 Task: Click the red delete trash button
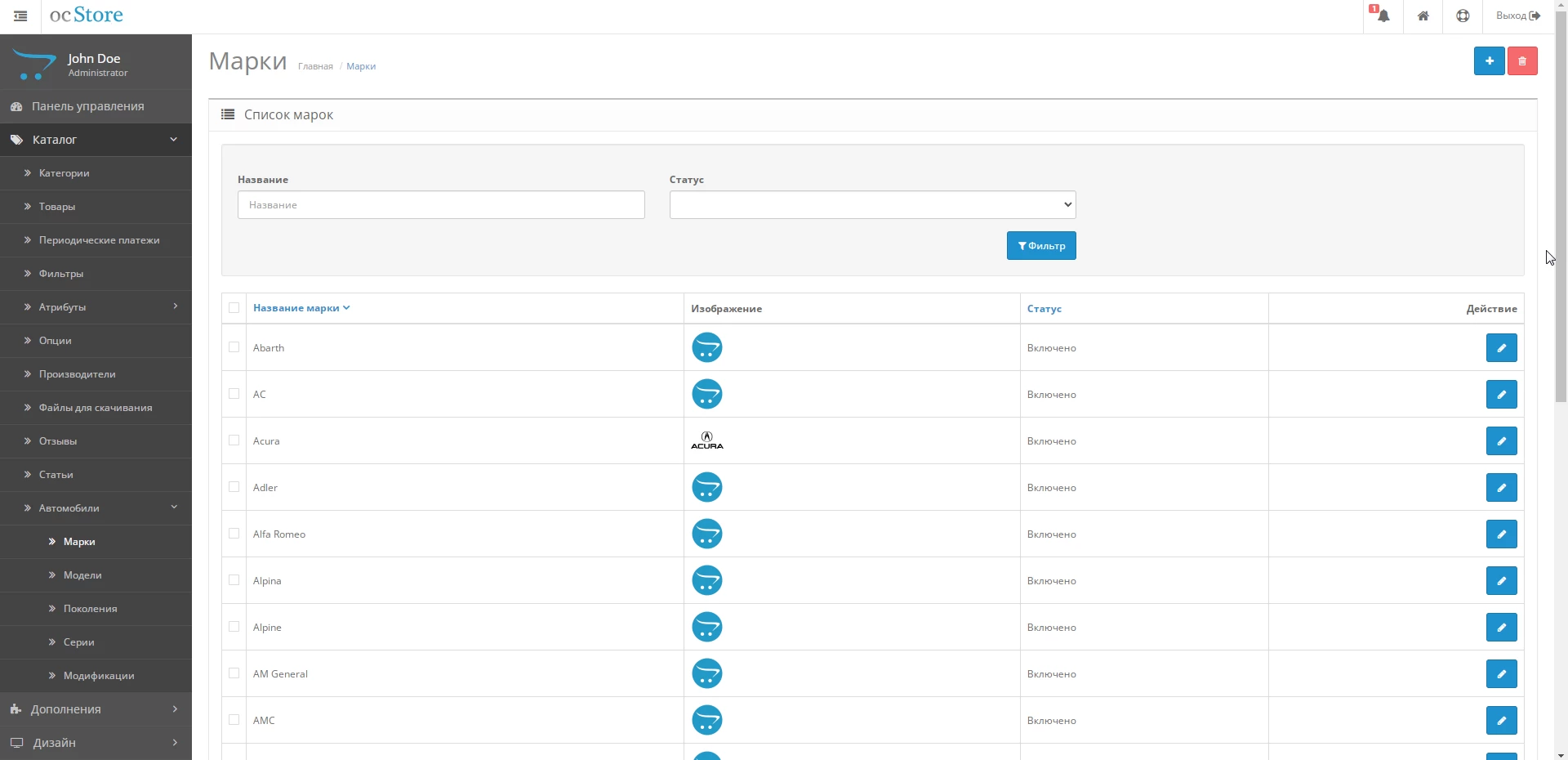(x=1522, y=60)
